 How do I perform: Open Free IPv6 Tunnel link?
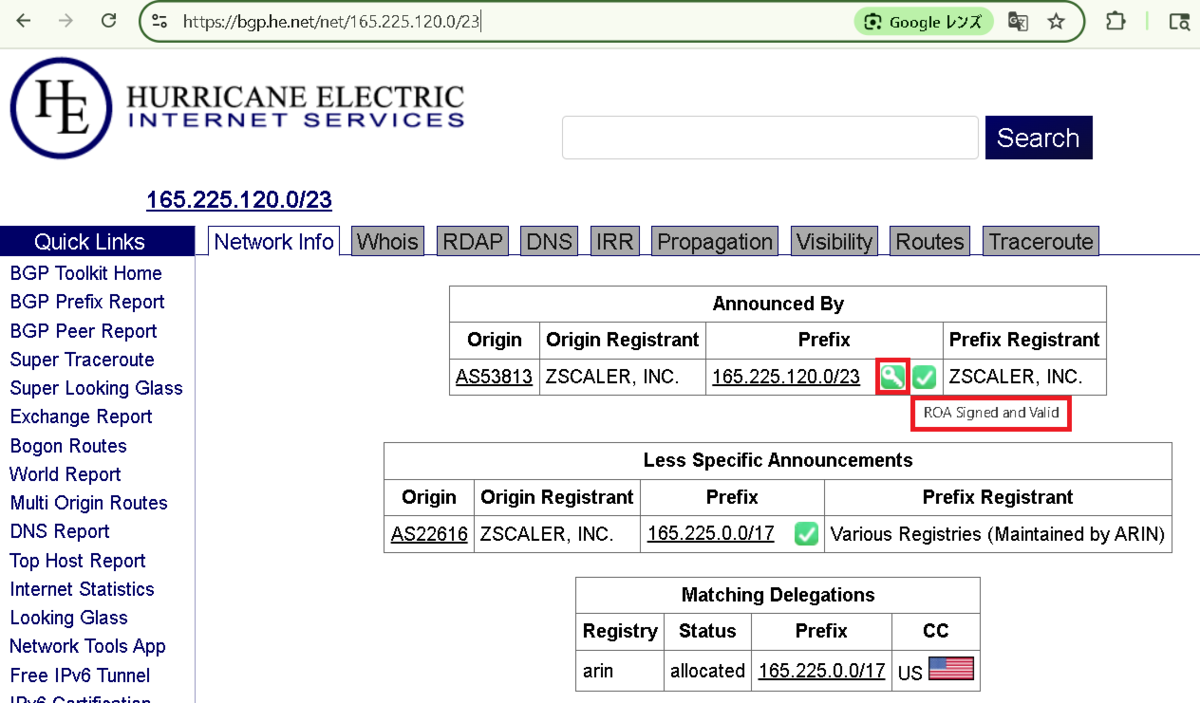tap(80, 675)
